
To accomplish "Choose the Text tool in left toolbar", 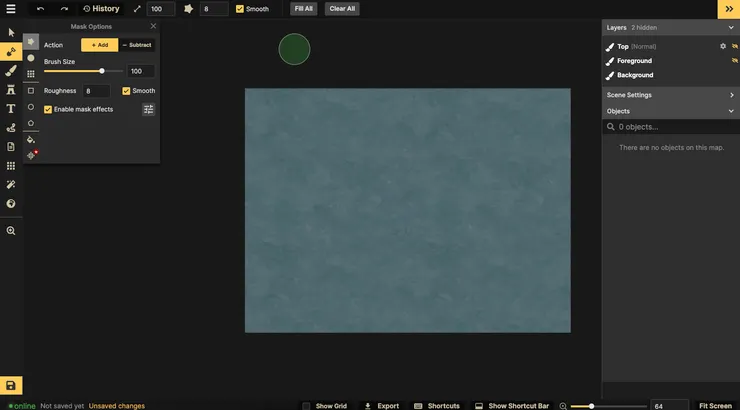I will click(11, 108).
